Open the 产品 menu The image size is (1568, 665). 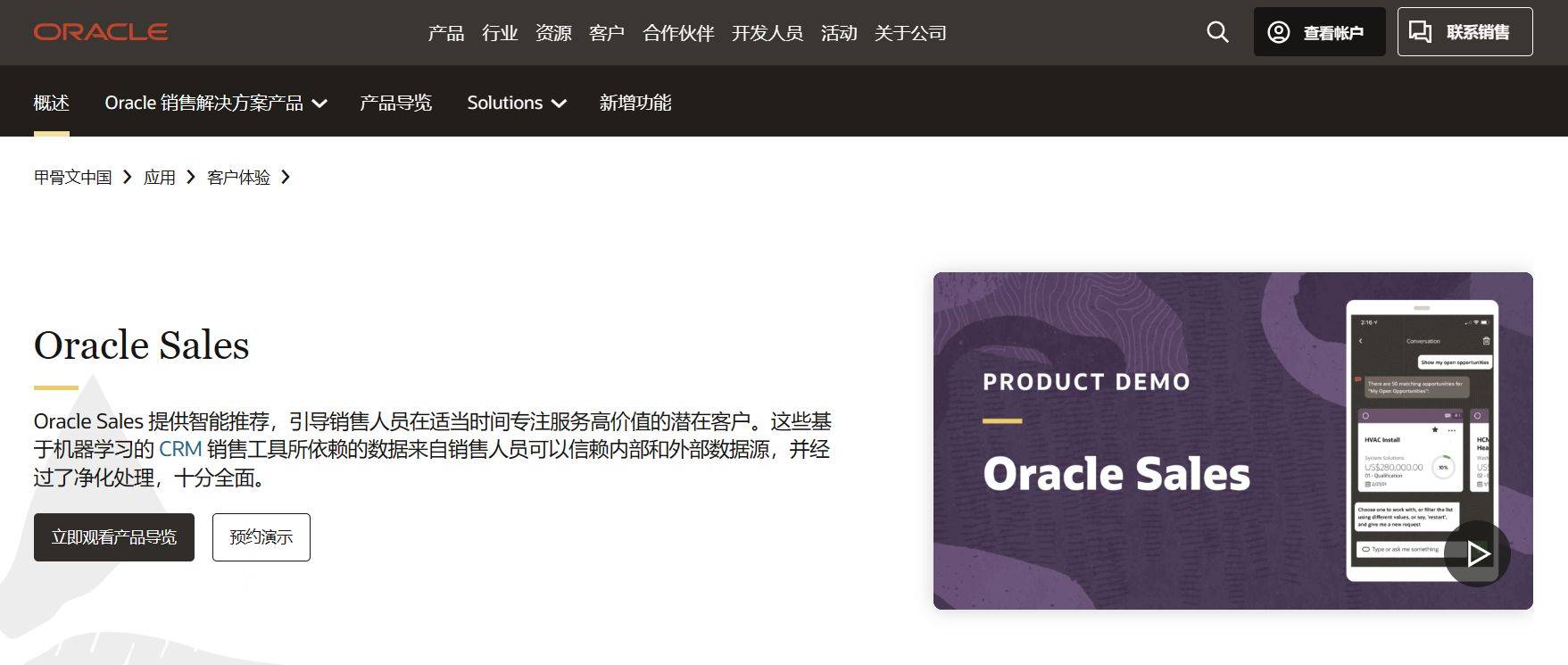pyautogui.click(x=446, y=33)
